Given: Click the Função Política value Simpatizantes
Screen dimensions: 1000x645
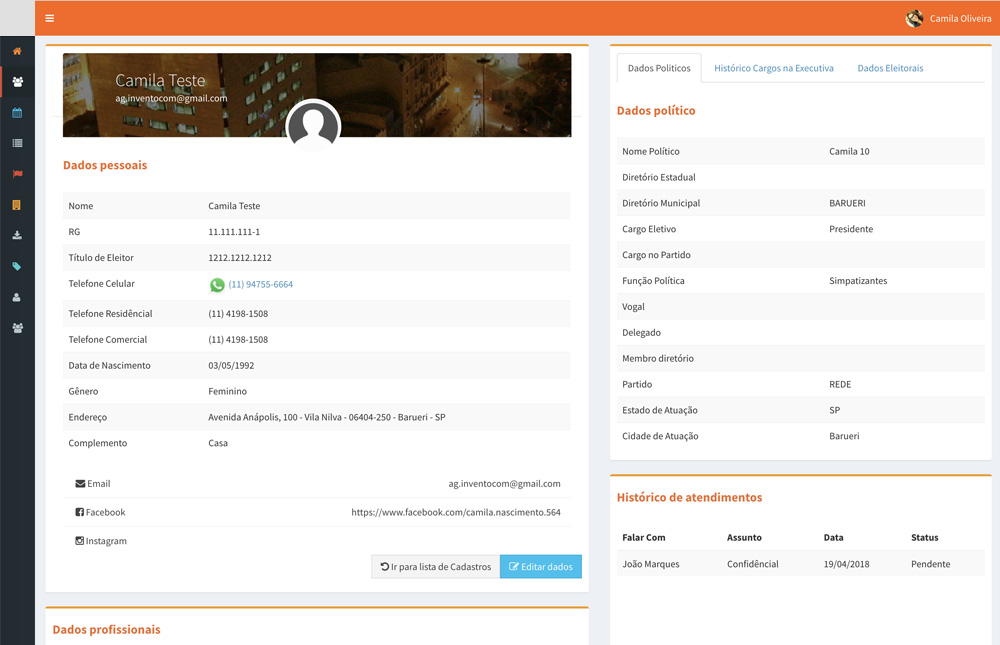Looking at the screenshot, I should click(x=858, y=281).
